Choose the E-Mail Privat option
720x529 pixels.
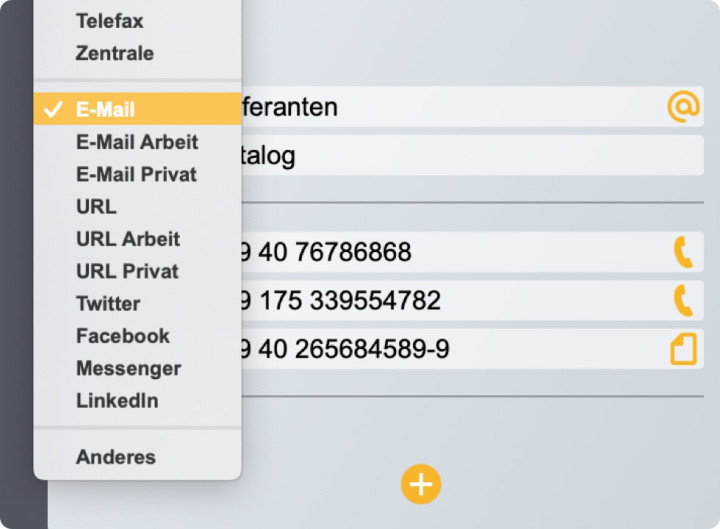pos(136,174)
